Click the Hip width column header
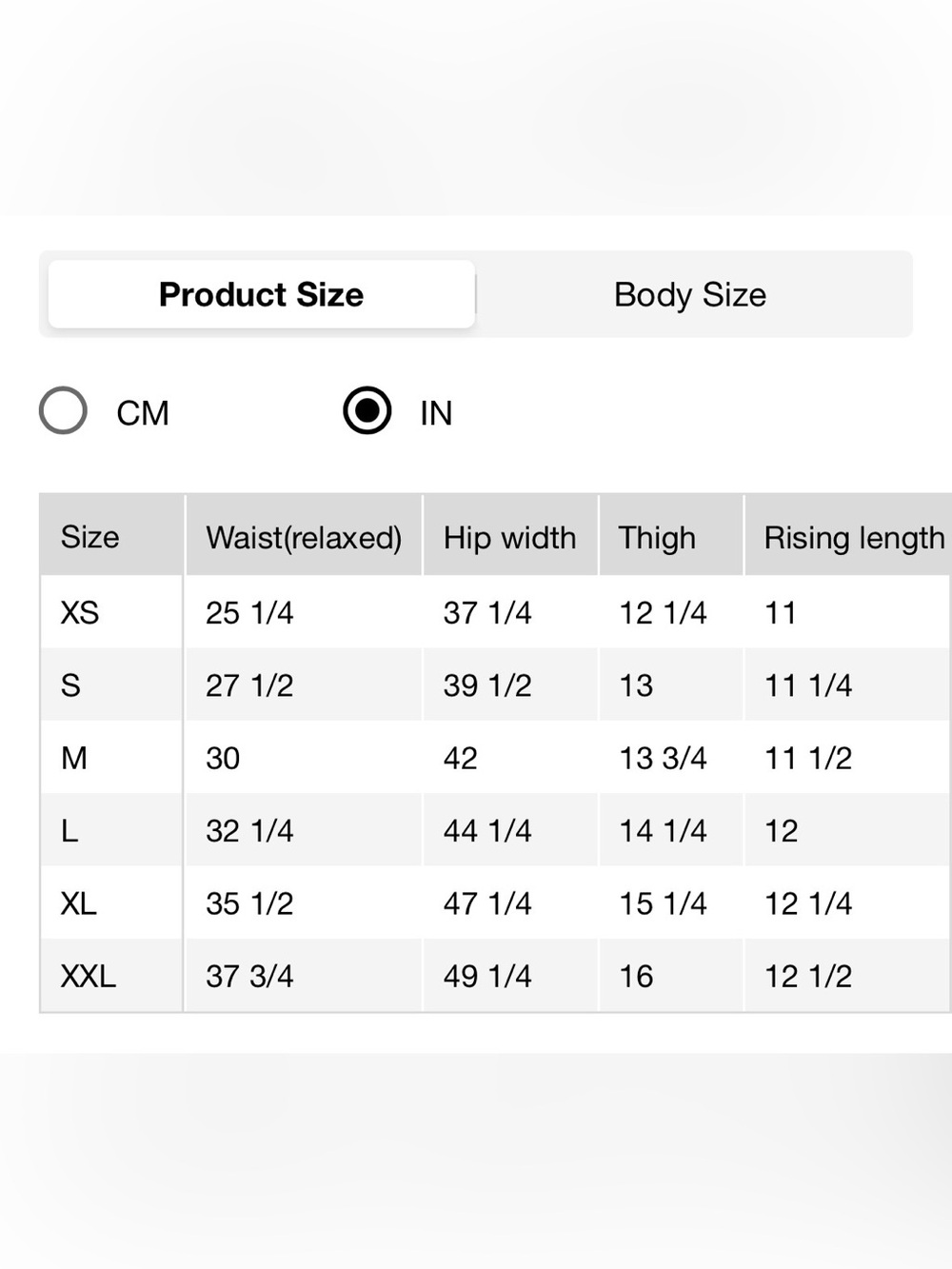The image size is (952, 1269). [x=510, y=536]
